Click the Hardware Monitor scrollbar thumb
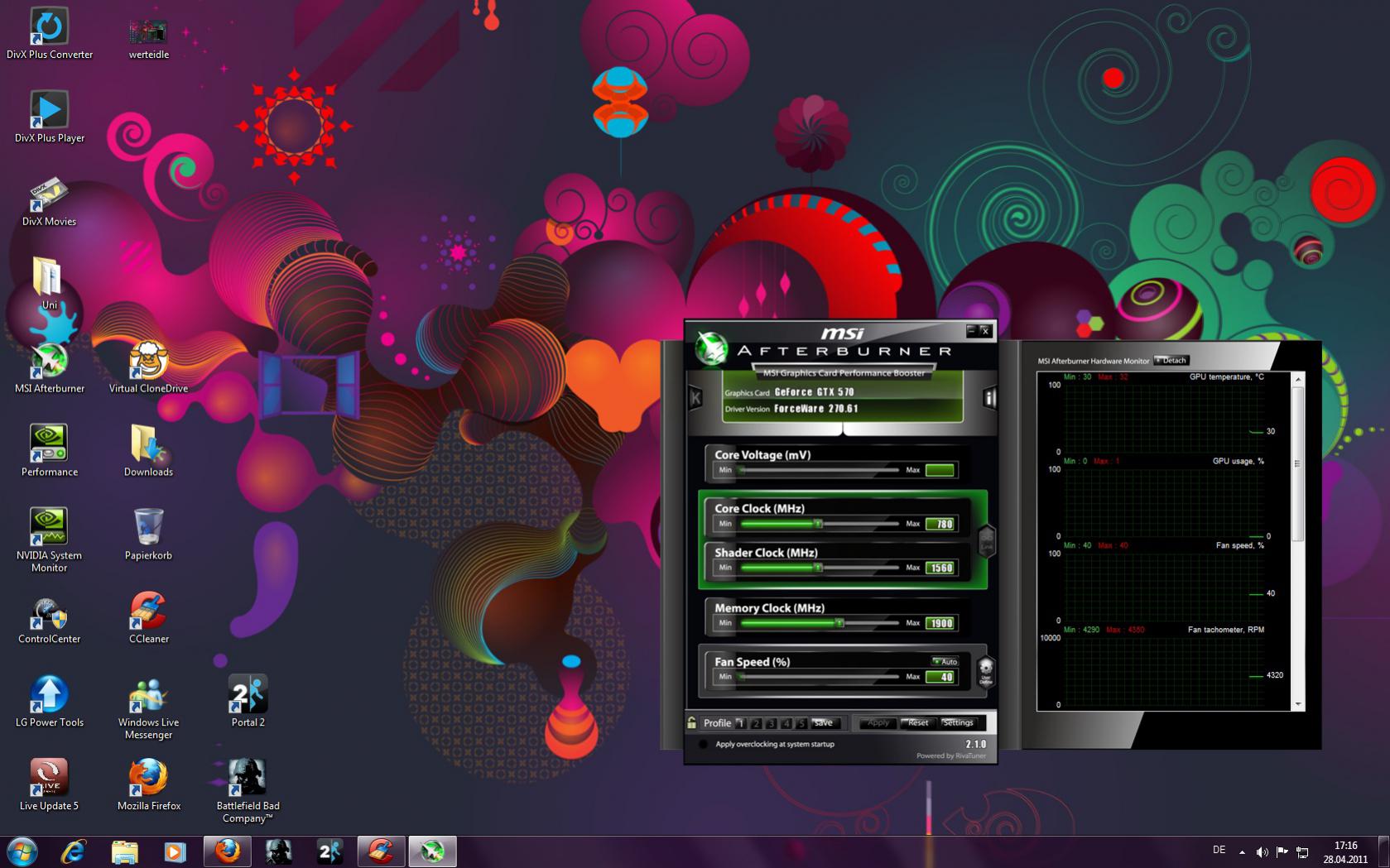Image resolution: width=1390 pixels, height=868 pixels. [x=1298, y=463]
